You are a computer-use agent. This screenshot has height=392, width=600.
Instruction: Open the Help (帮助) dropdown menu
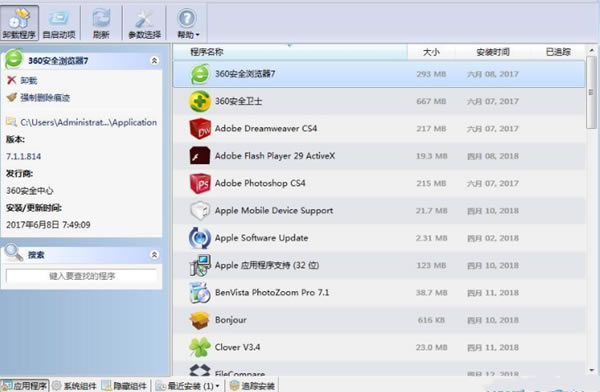pos(188,23)
